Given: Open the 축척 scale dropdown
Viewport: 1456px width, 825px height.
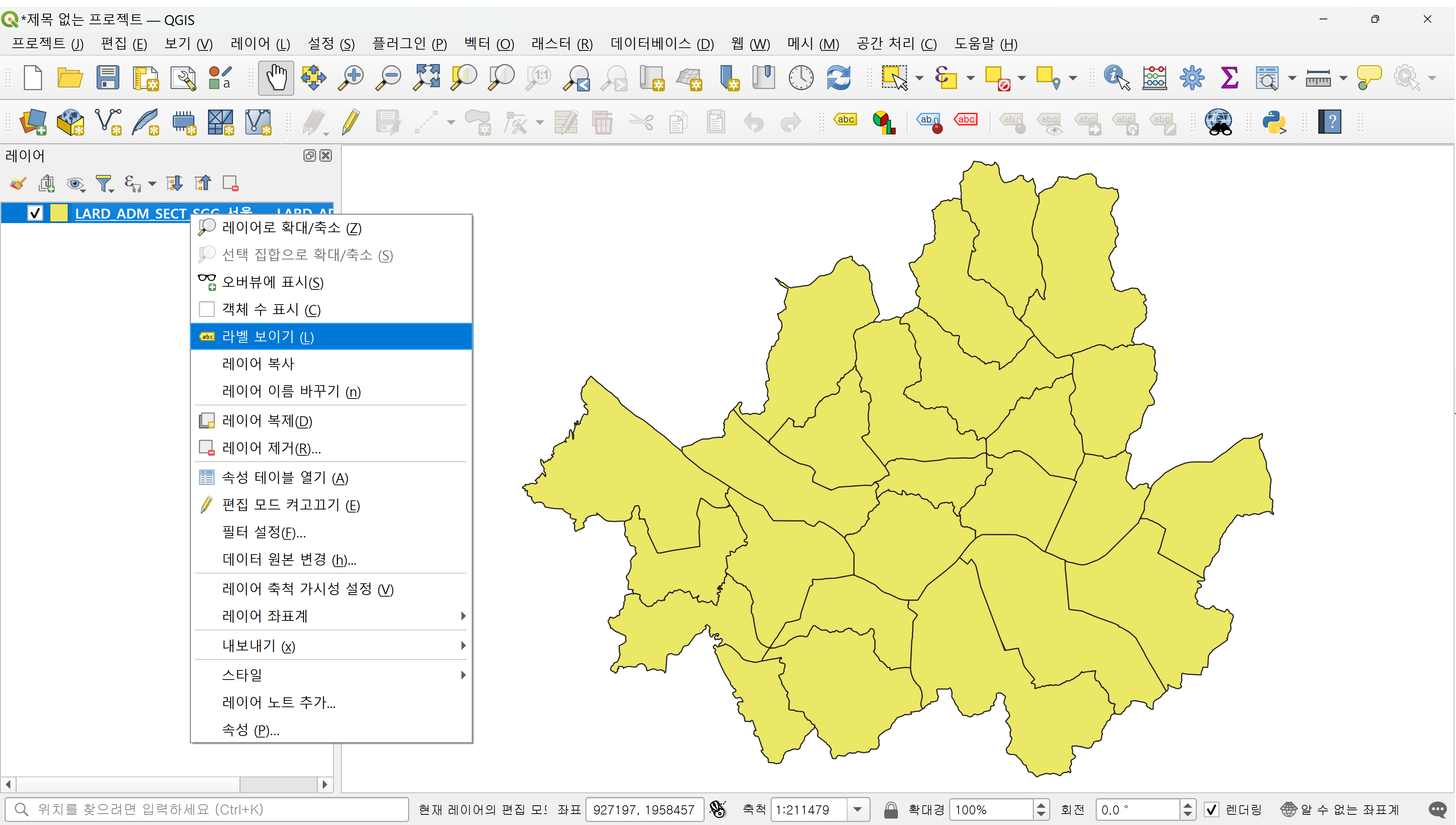Looking at the screenshot, I should [857, 810].
